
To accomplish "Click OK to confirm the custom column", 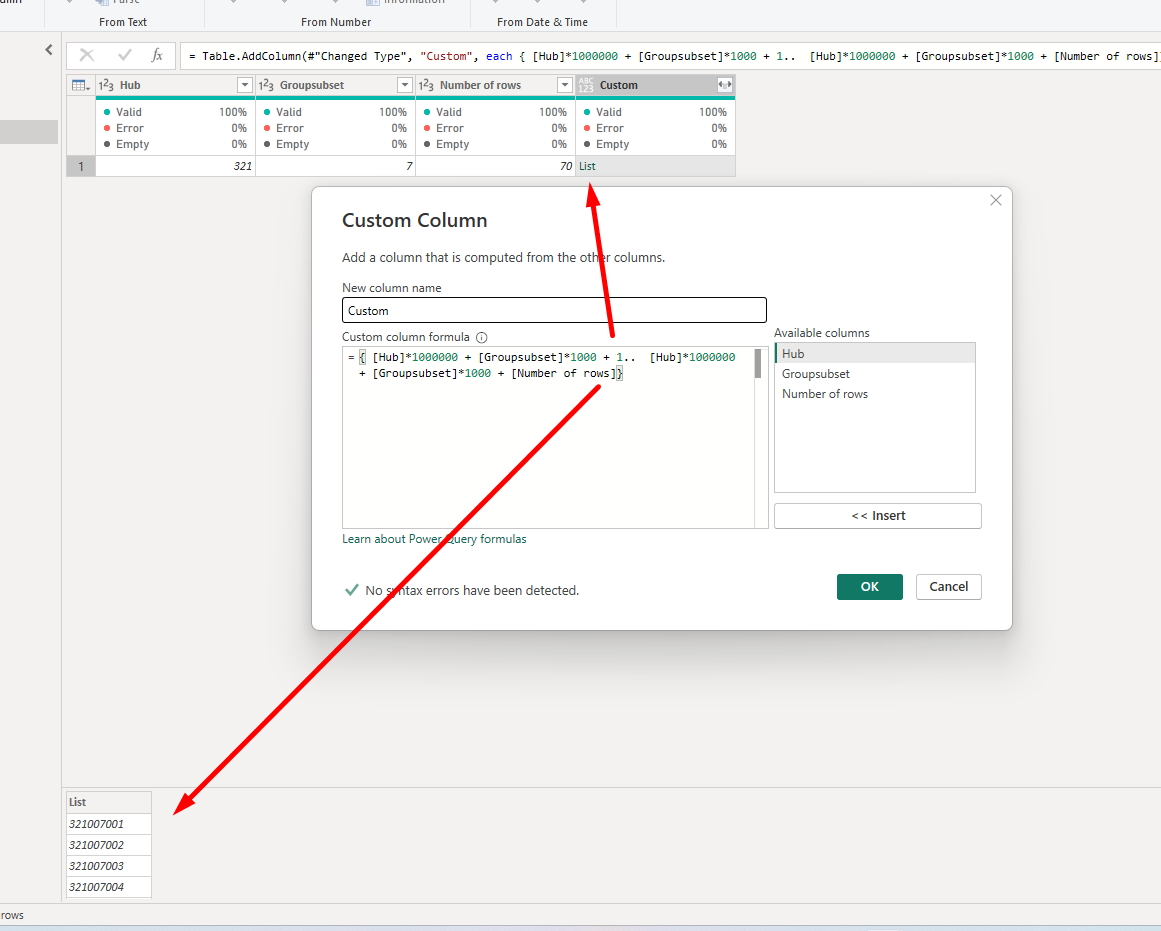I will pos(869,587).
